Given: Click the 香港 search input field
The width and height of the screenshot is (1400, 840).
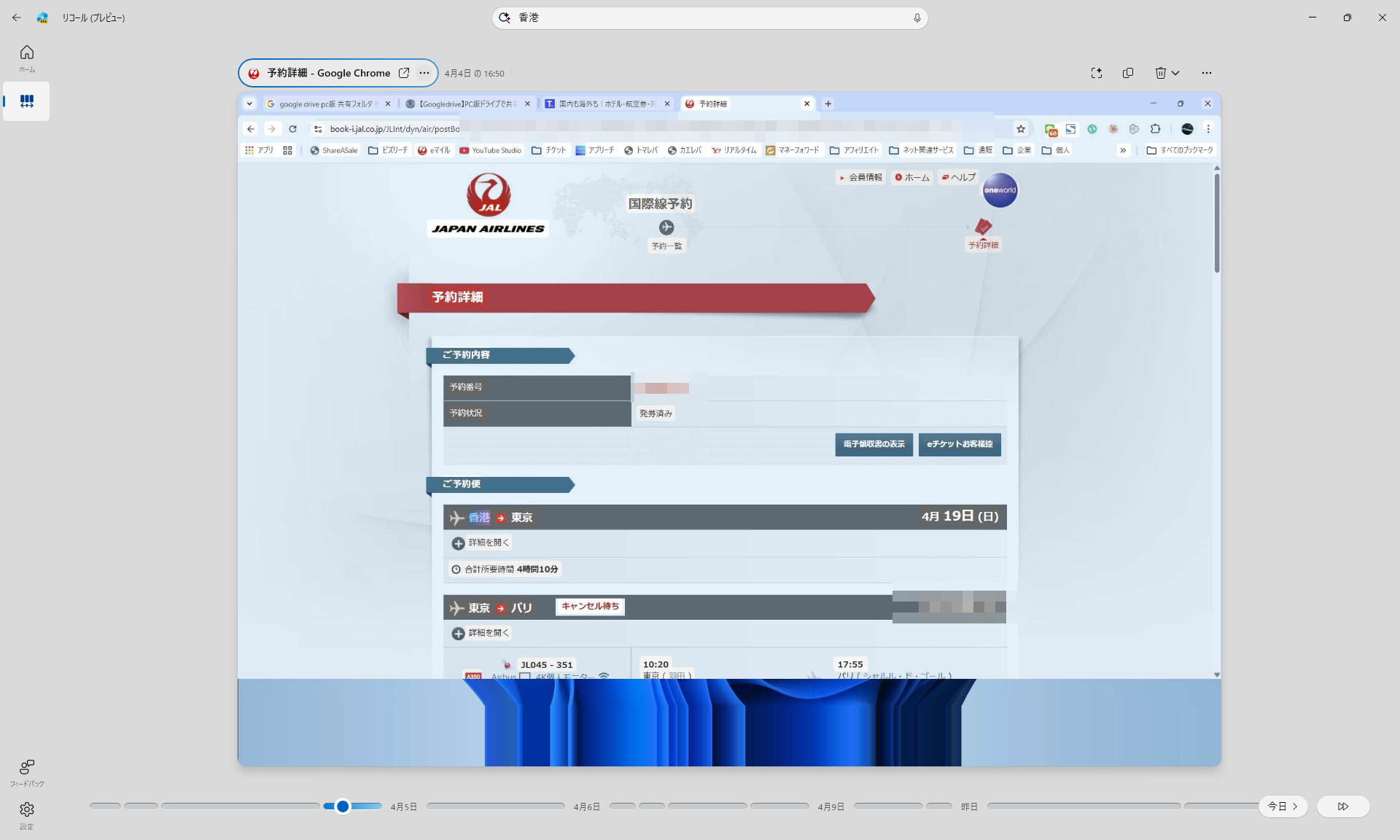Looking at the screenshot, I should click(707, 18).
